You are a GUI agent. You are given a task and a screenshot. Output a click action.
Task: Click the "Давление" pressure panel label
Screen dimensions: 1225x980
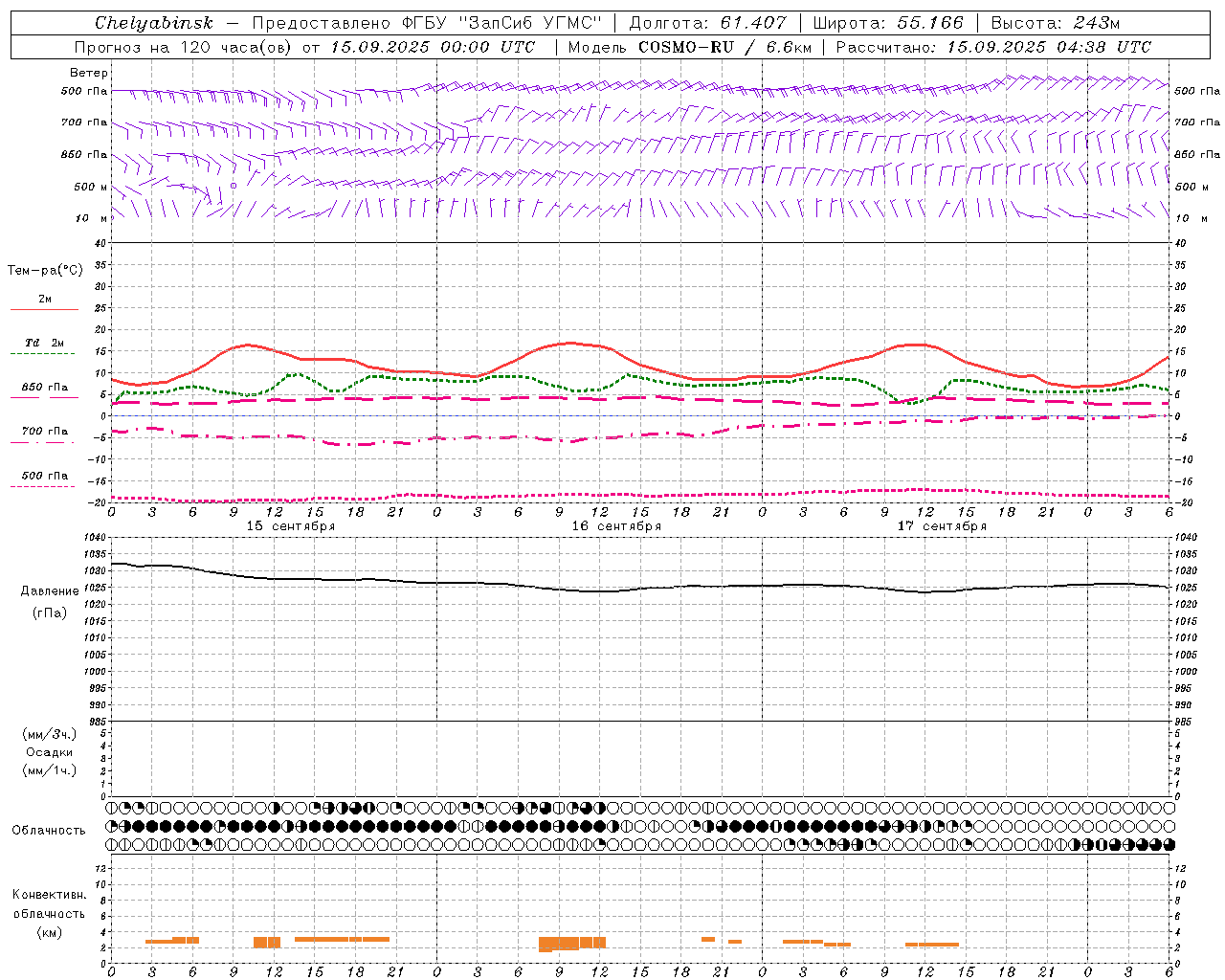click(50, 591)
